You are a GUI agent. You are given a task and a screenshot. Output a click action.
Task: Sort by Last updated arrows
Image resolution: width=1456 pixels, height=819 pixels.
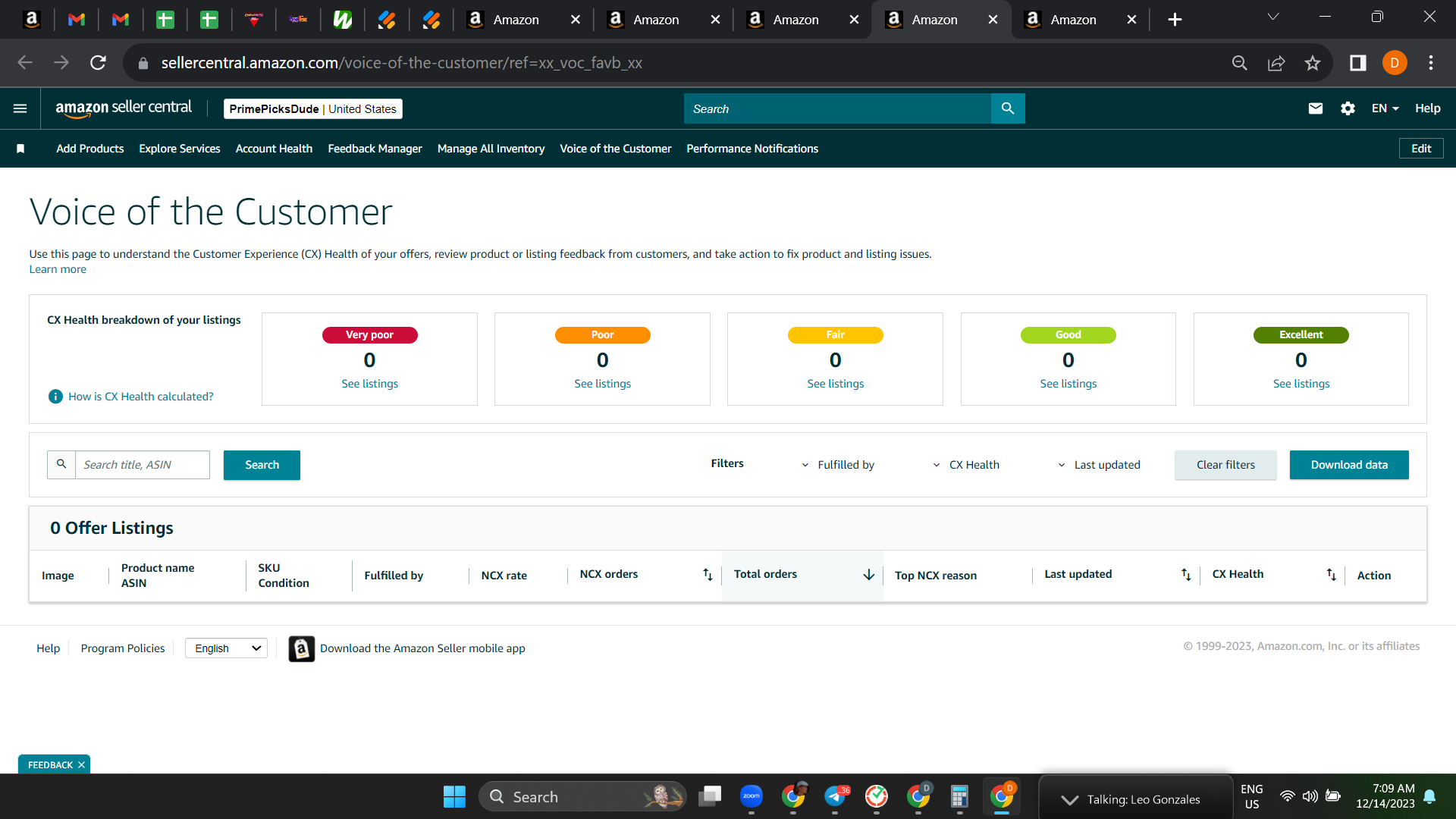tap(1186, 575)
